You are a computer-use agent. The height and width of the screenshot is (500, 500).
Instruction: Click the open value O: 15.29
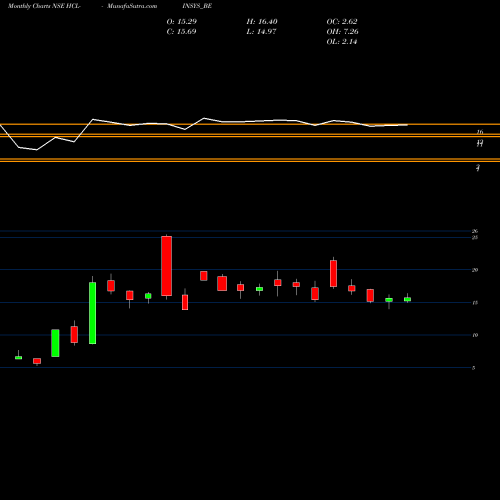pyautogui.click(x=182, y=21)
